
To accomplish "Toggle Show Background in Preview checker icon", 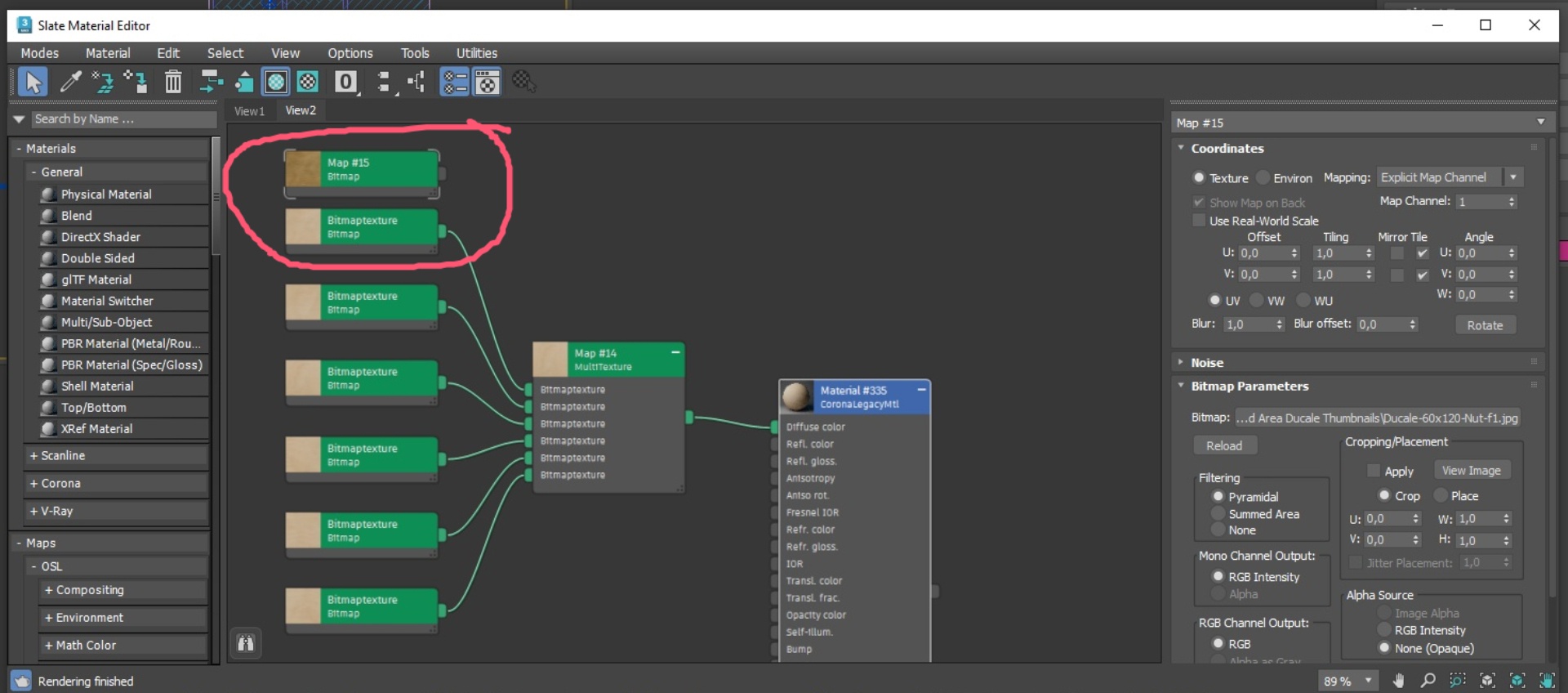I will pos(308,82).
